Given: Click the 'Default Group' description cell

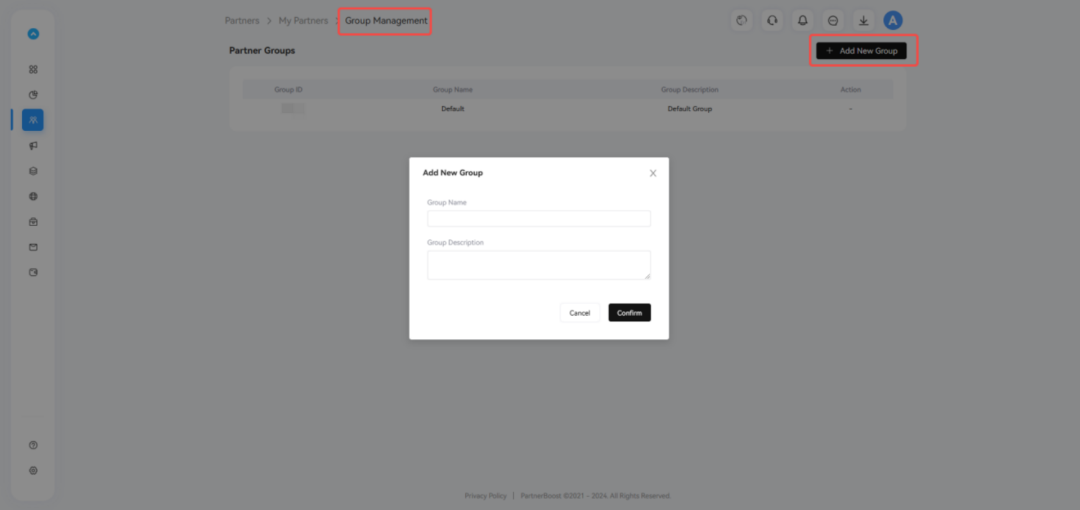Looking at the screenshot, I should coord(689,109).
